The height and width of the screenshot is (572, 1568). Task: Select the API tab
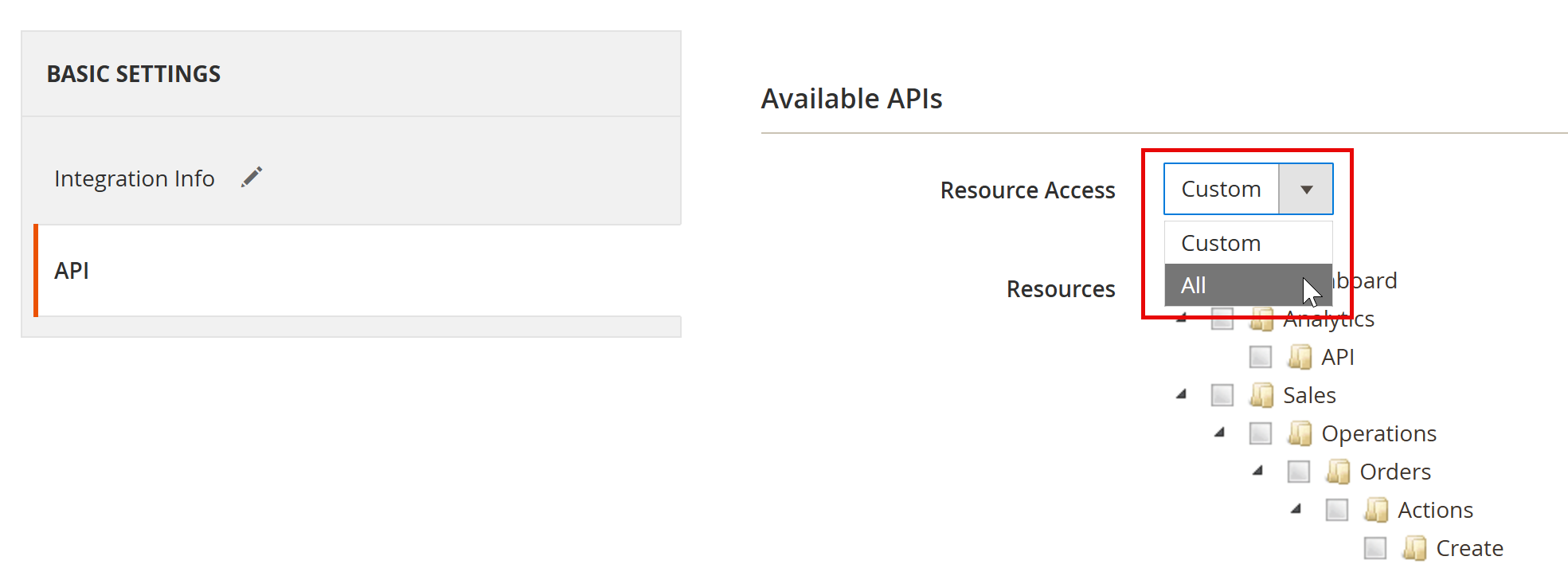point(358,271)
